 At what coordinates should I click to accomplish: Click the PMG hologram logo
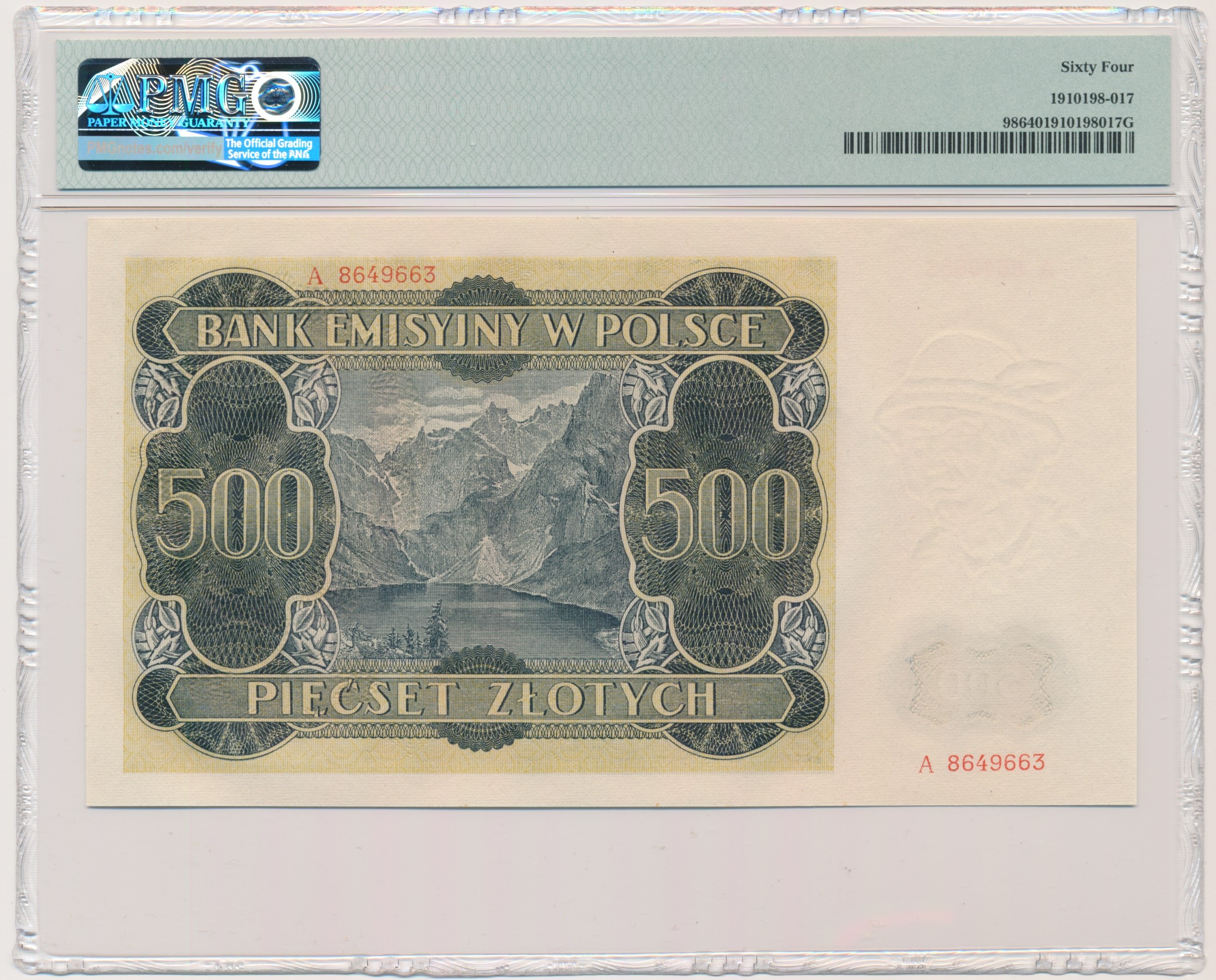tap(199, 113)
